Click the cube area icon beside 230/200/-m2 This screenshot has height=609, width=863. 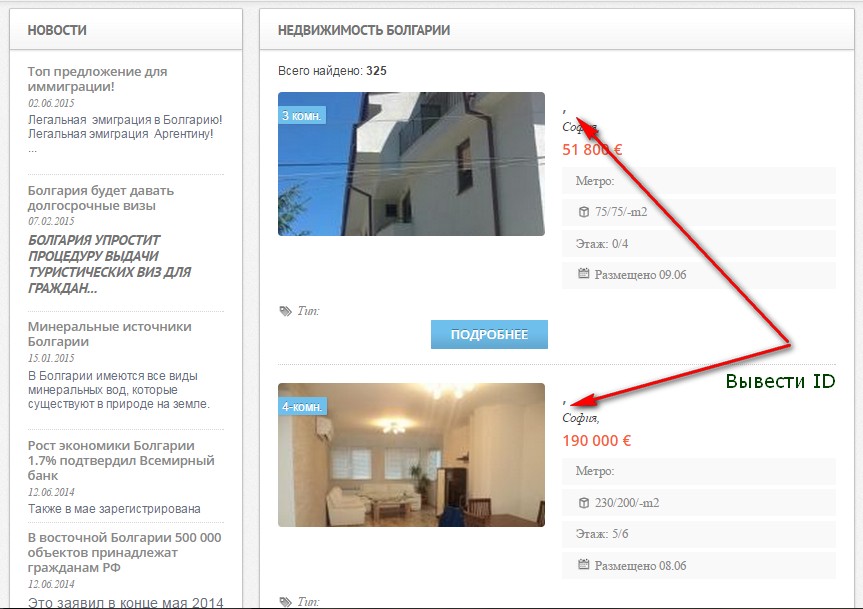[x=584, y=503]
